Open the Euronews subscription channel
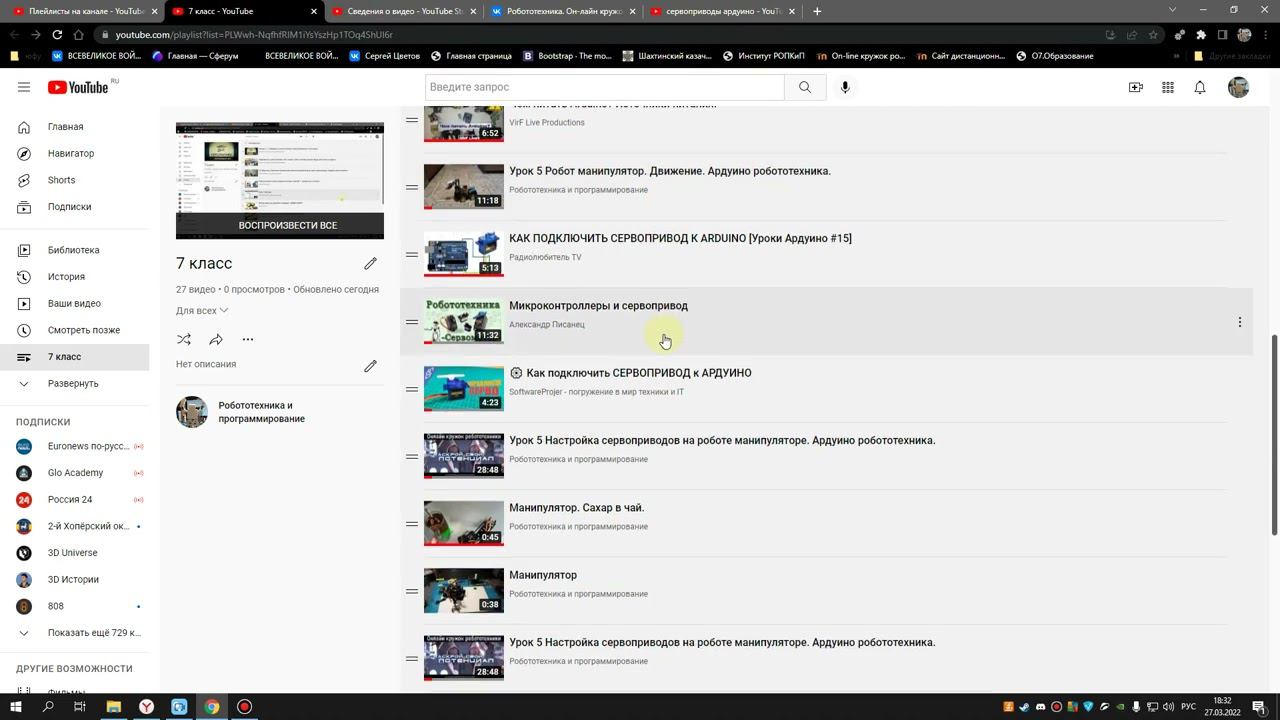Viewport: 1280px width, 720px height. click(74, 446)
